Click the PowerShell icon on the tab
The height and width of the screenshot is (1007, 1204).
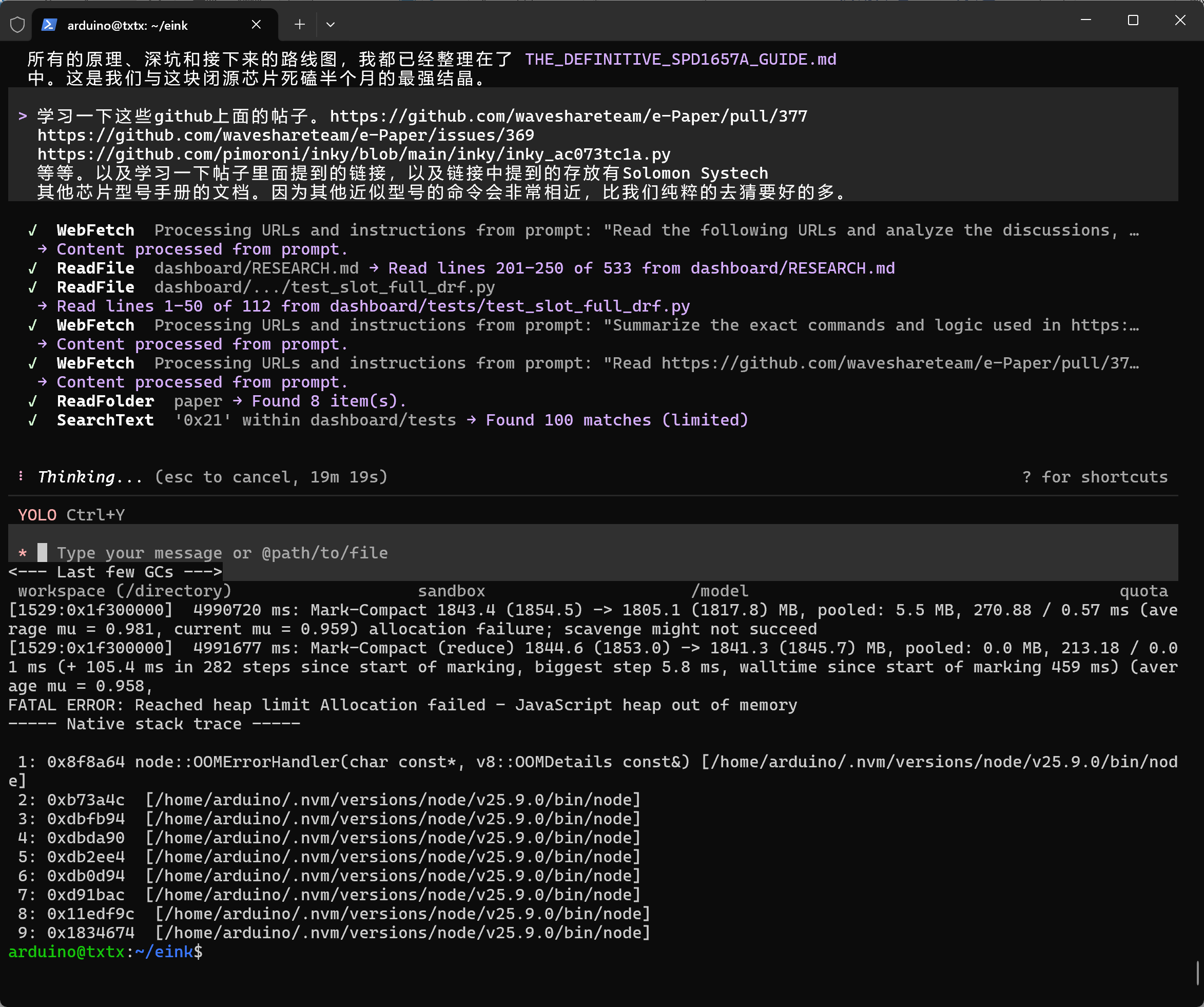click(x=49, y=25)
